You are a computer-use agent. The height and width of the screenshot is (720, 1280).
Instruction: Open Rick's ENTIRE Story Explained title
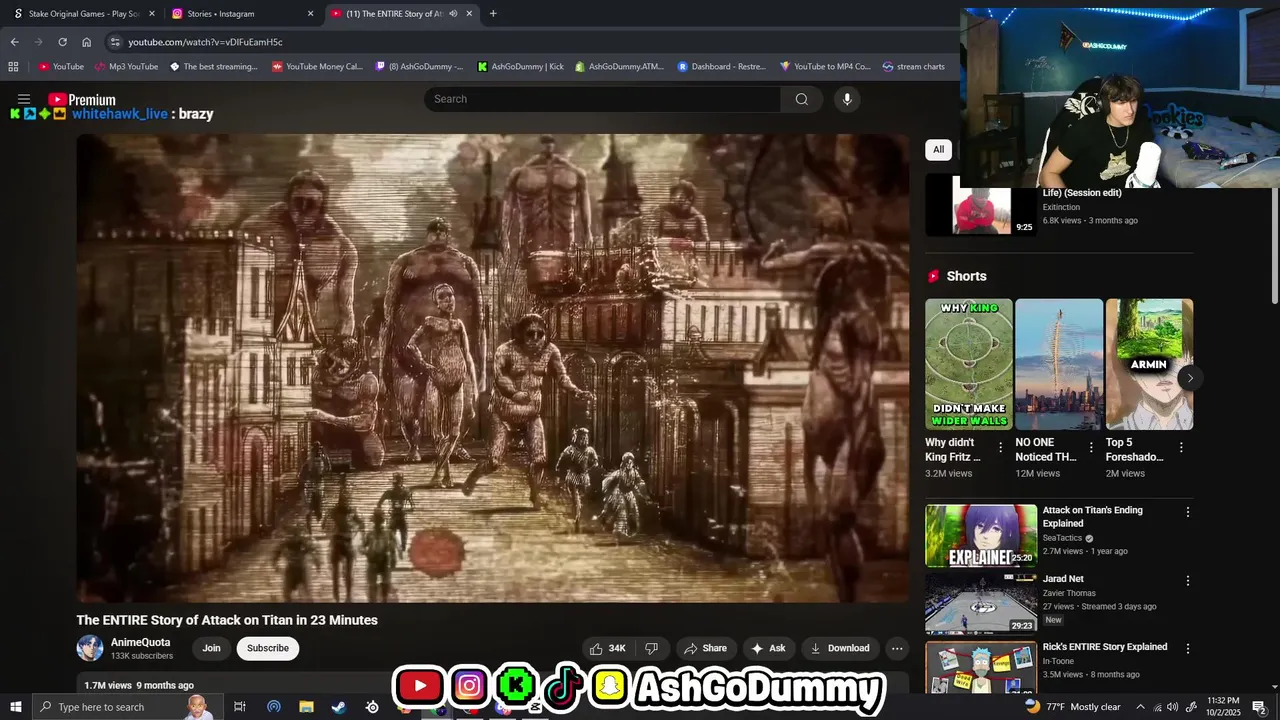click(1105, 647)
